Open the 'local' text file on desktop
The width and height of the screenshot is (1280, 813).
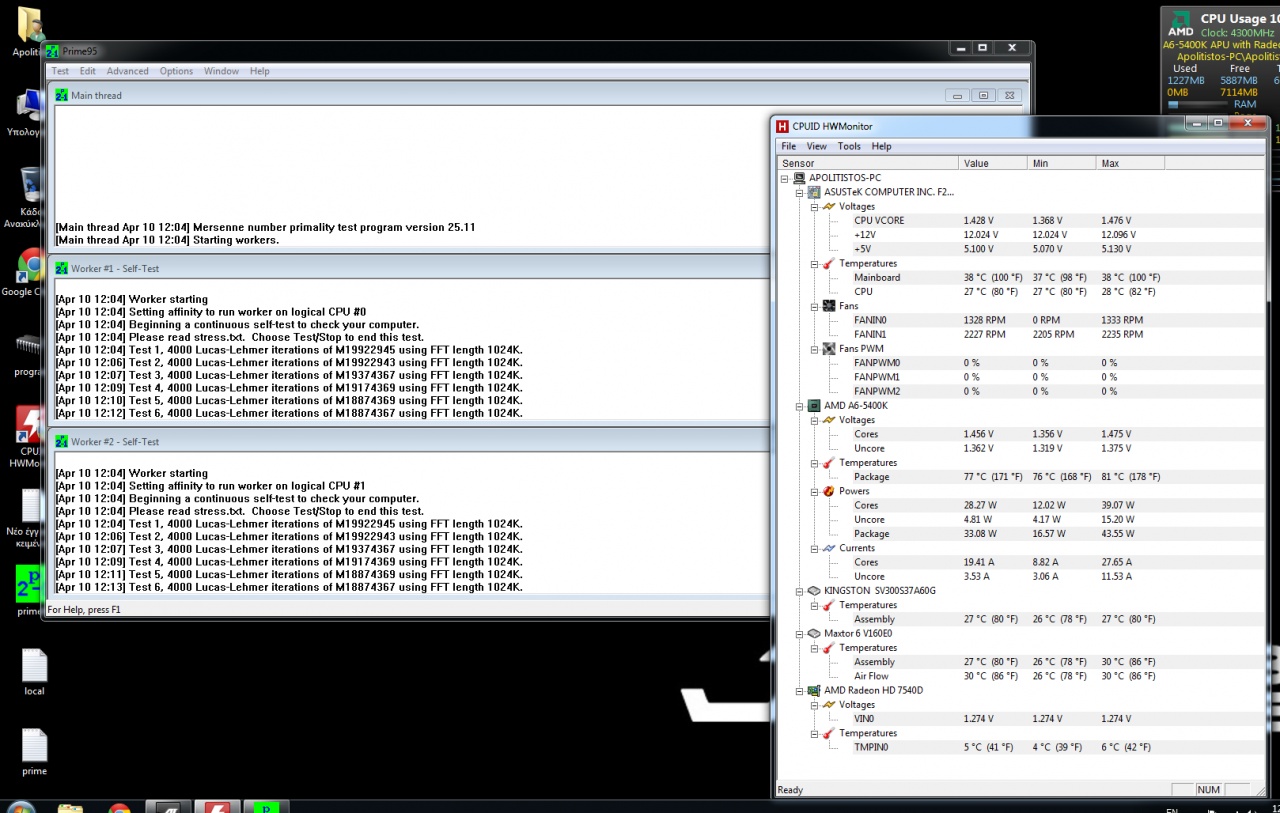coord(34,672)
